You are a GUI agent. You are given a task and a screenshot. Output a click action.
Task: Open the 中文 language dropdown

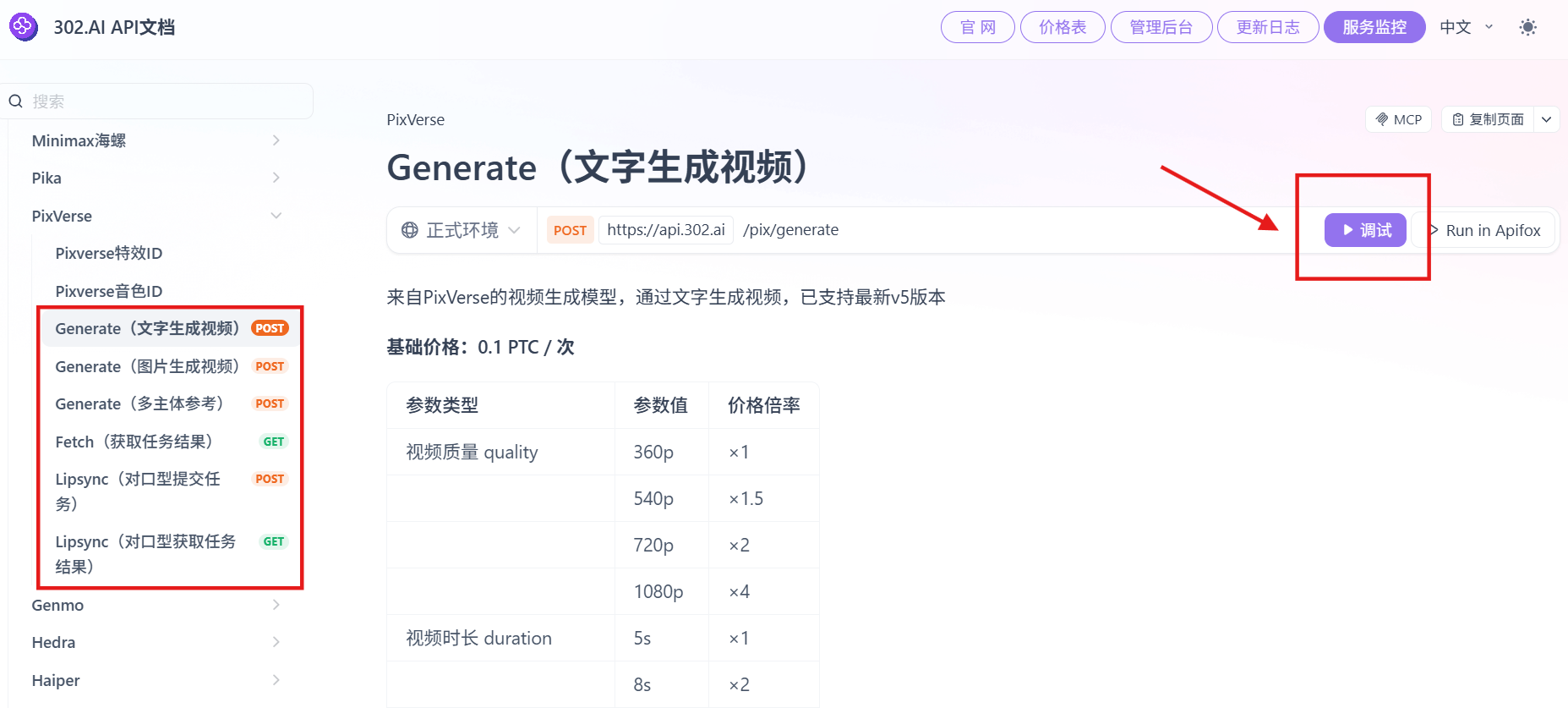coord(1467,27)
